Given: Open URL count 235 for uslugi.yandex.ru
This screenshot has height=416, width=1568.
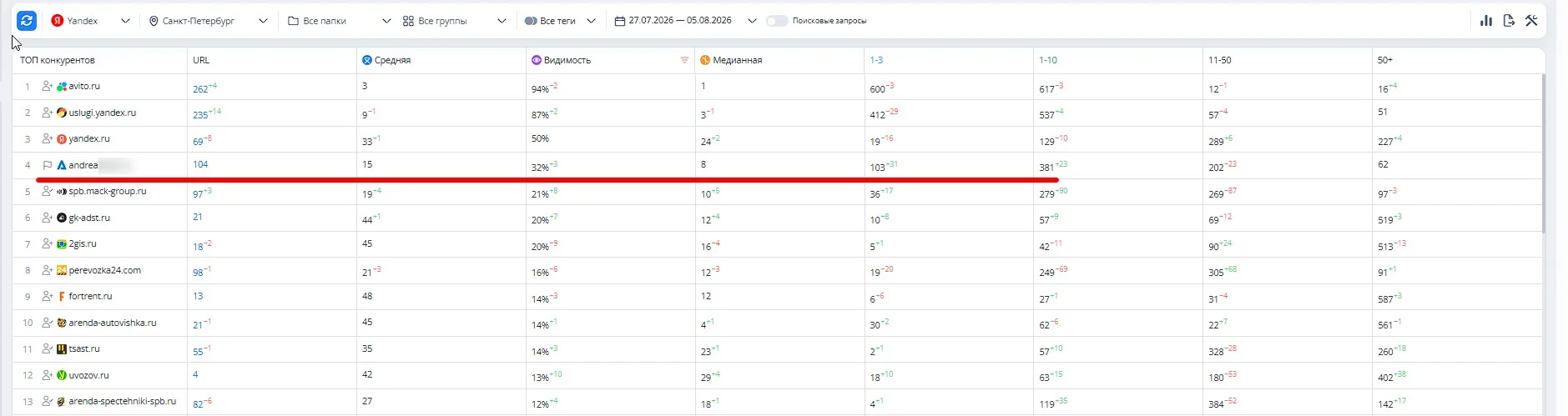Looking at the screenshot, I should pos(200,115).
